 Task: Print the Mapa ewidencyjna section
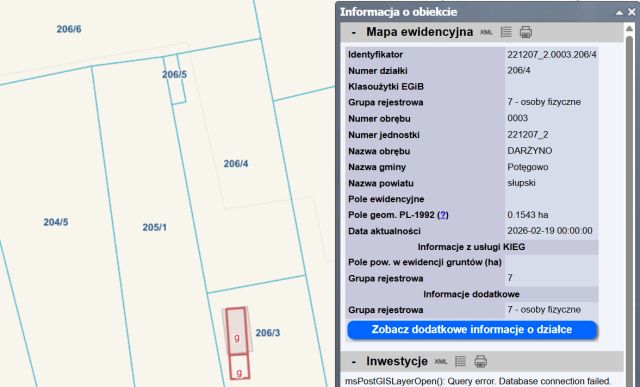526,32
